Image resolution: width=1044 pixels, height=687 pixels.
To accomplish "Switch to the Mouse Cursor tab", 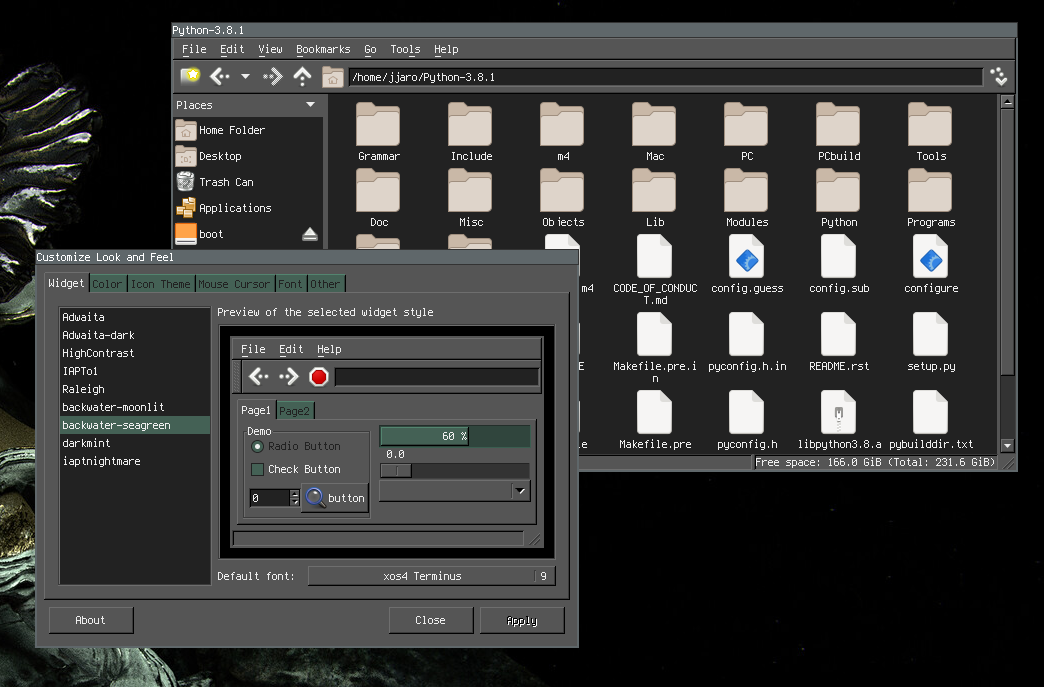I will 234,284.
